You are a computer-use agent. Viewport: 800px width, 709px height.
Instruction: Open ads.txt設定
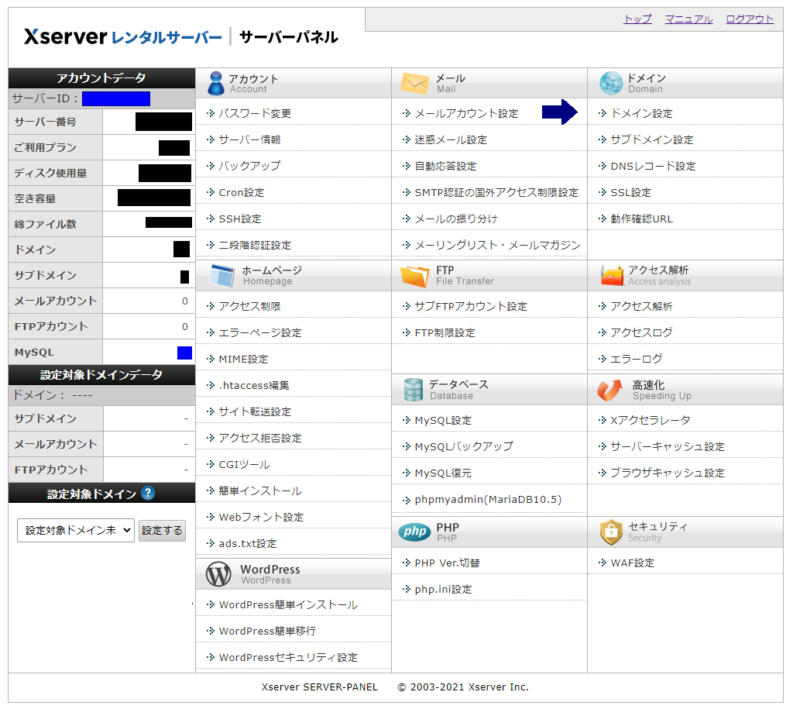247,544
